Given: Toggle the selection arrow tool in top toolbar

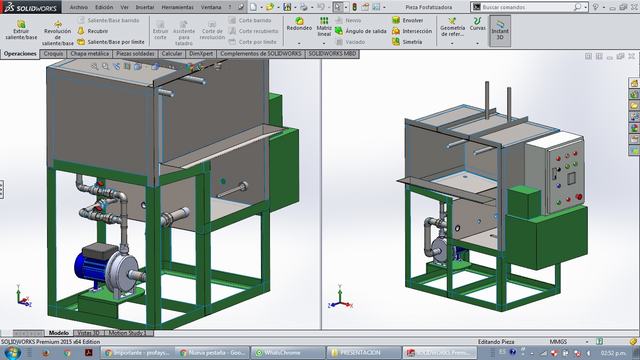Looking at the screenshot, I should tap(338, 7).
